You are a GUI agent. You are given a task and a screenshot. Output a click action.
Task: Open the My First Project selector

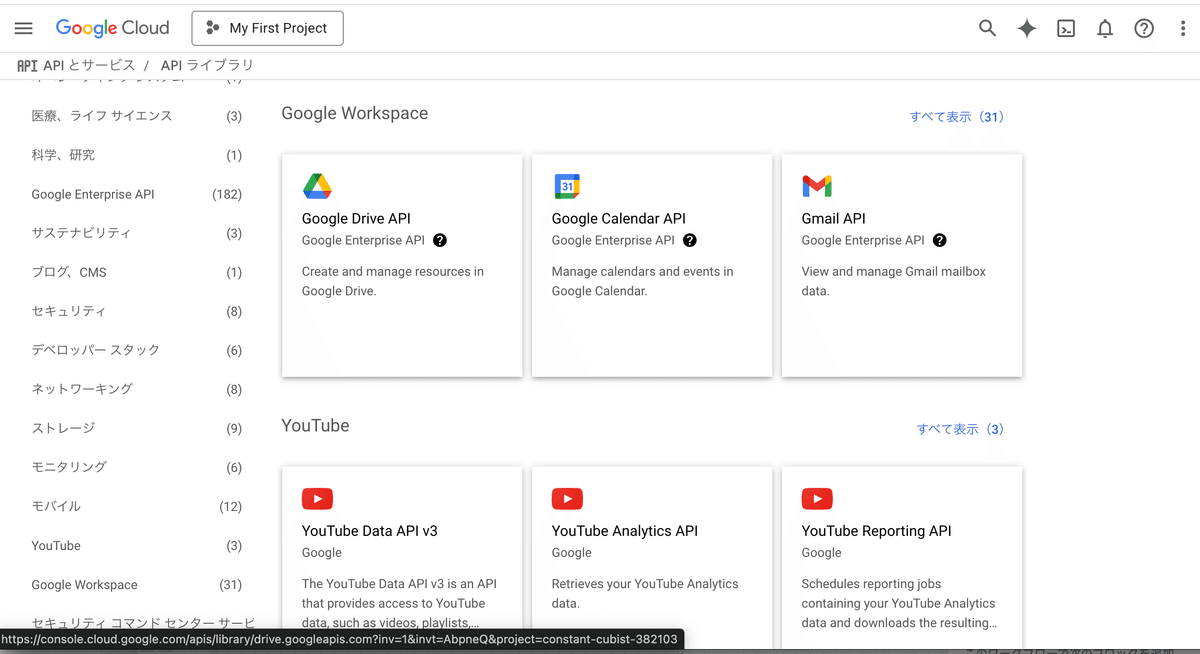[x=267, y=28]
